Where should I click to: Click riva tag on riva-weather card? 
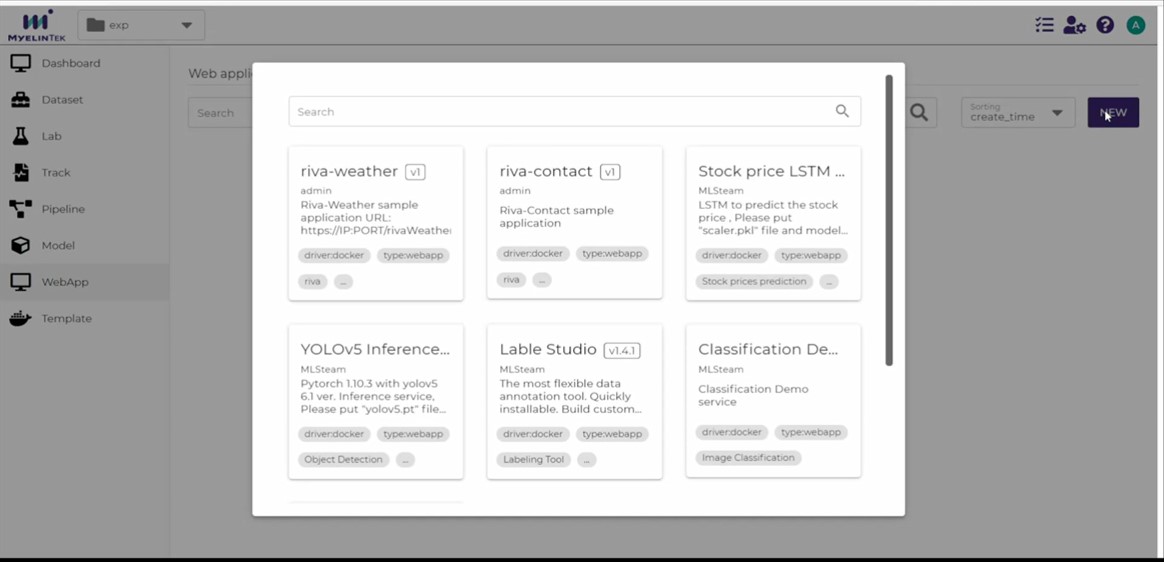coord(313,281)
